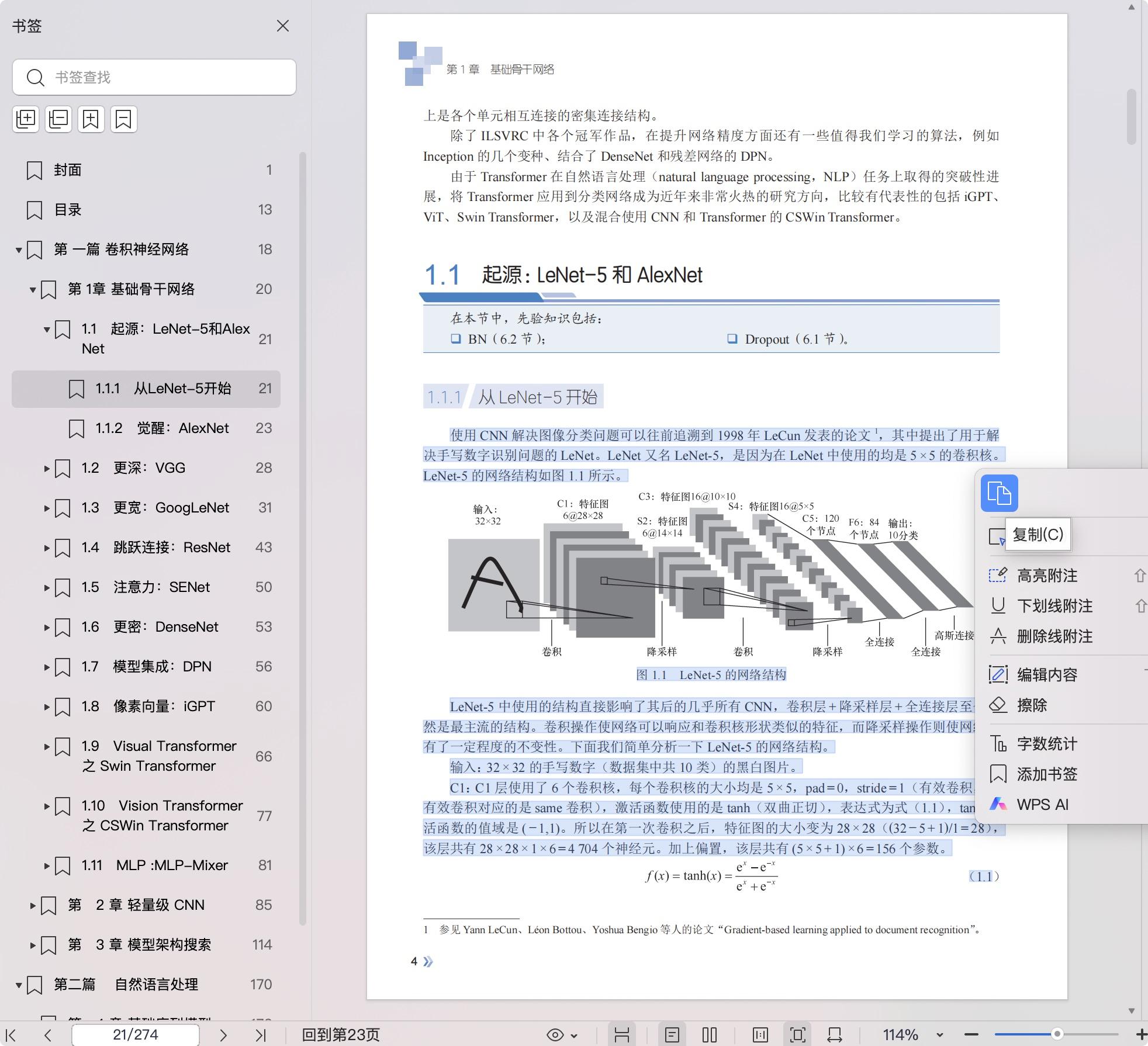Collapse the 1.1 起源 bookmark node
The width and height of the screenshot is (1148, 1046).
[47, 330]
